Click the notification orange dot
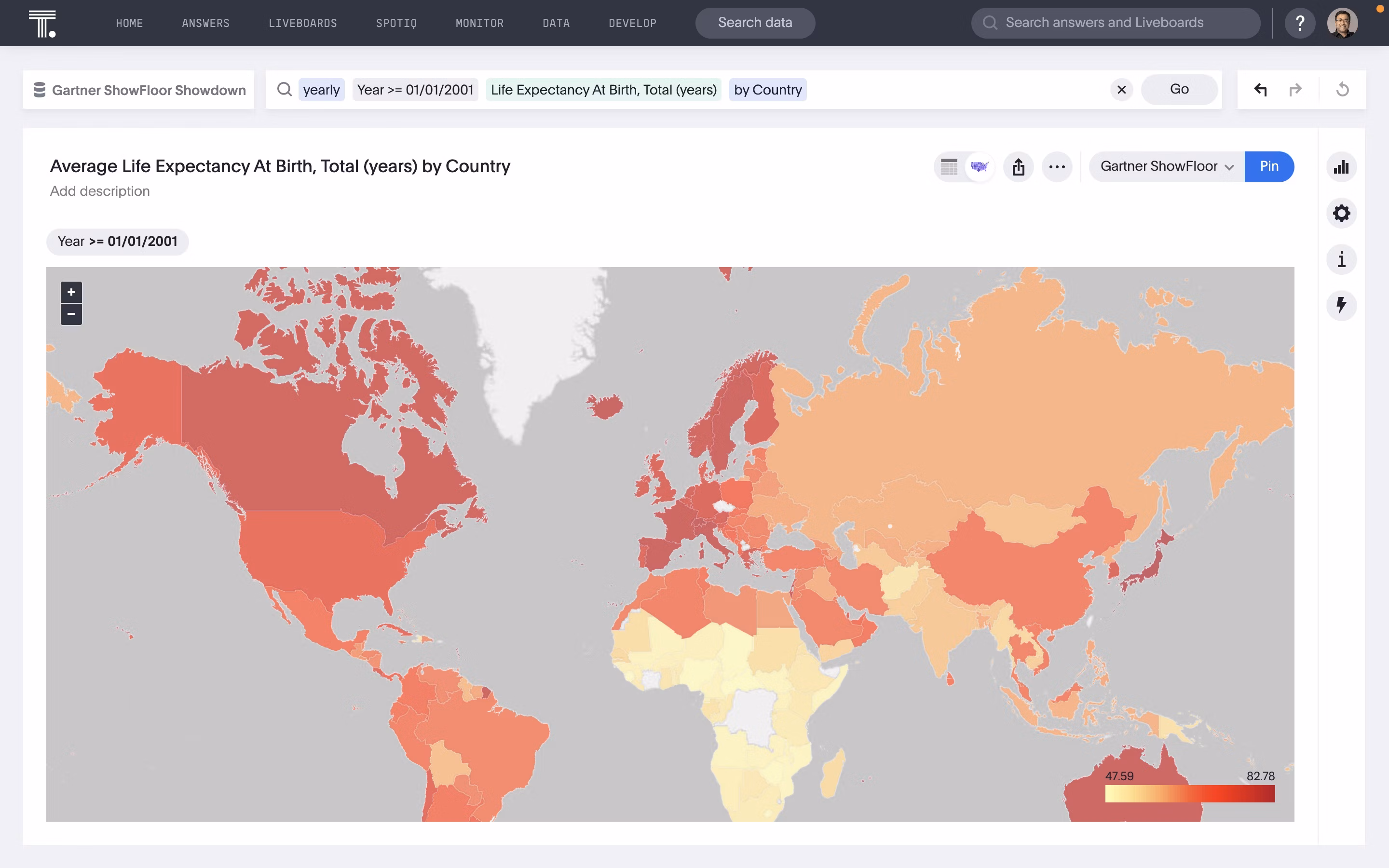Image resolution: width=1389 pixels, height=868 pixels. [1380, 9]
